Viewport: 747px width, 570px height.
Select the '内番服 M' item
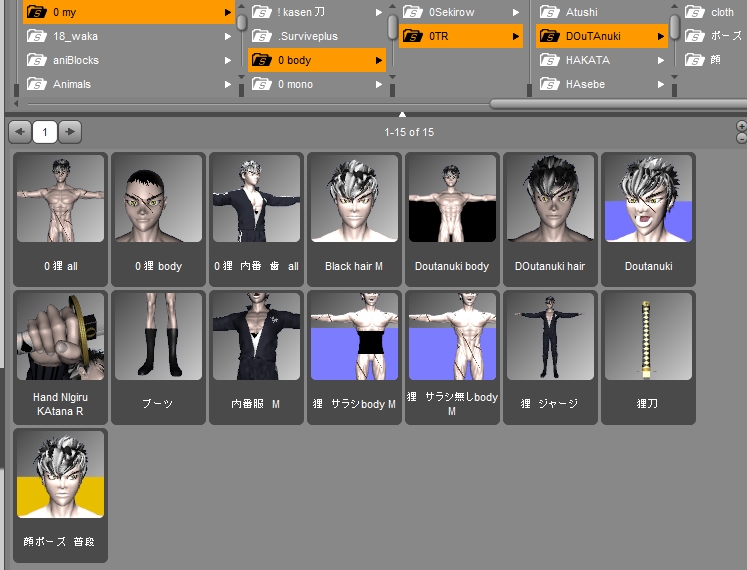256,357
